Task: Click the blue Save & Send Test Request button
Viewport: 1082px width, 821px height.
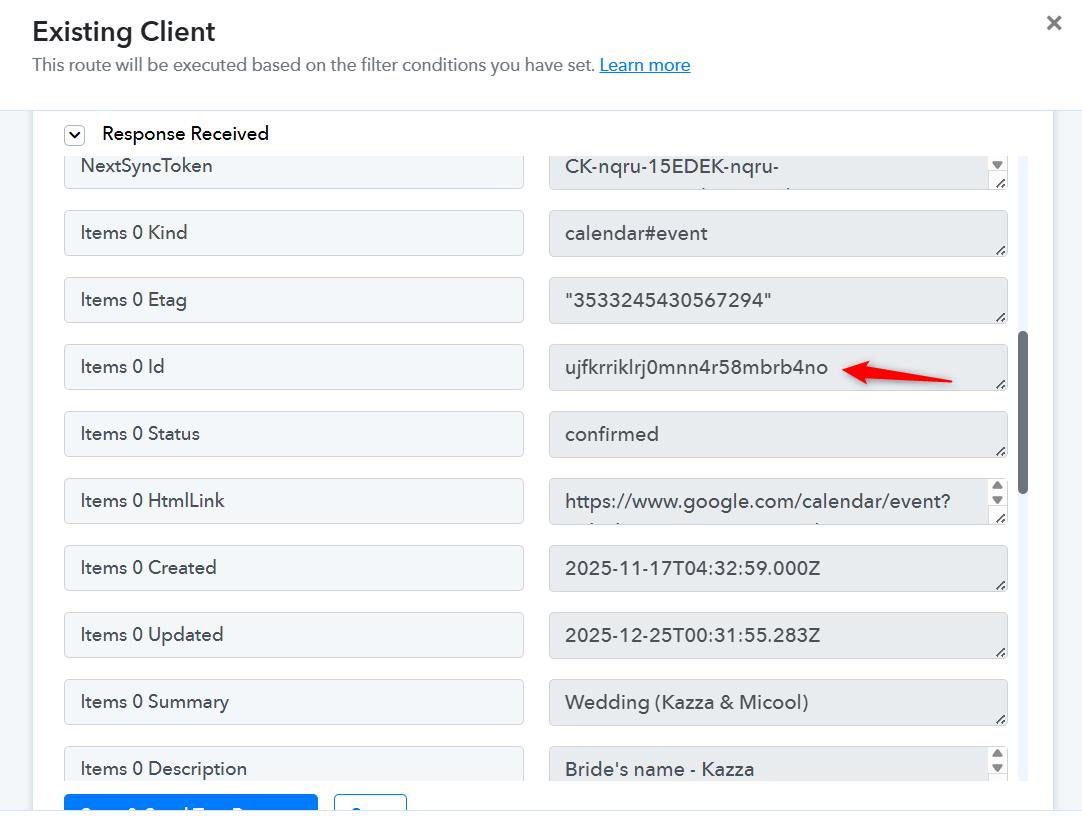Action: pyautogui.click(x=190, y=803)
